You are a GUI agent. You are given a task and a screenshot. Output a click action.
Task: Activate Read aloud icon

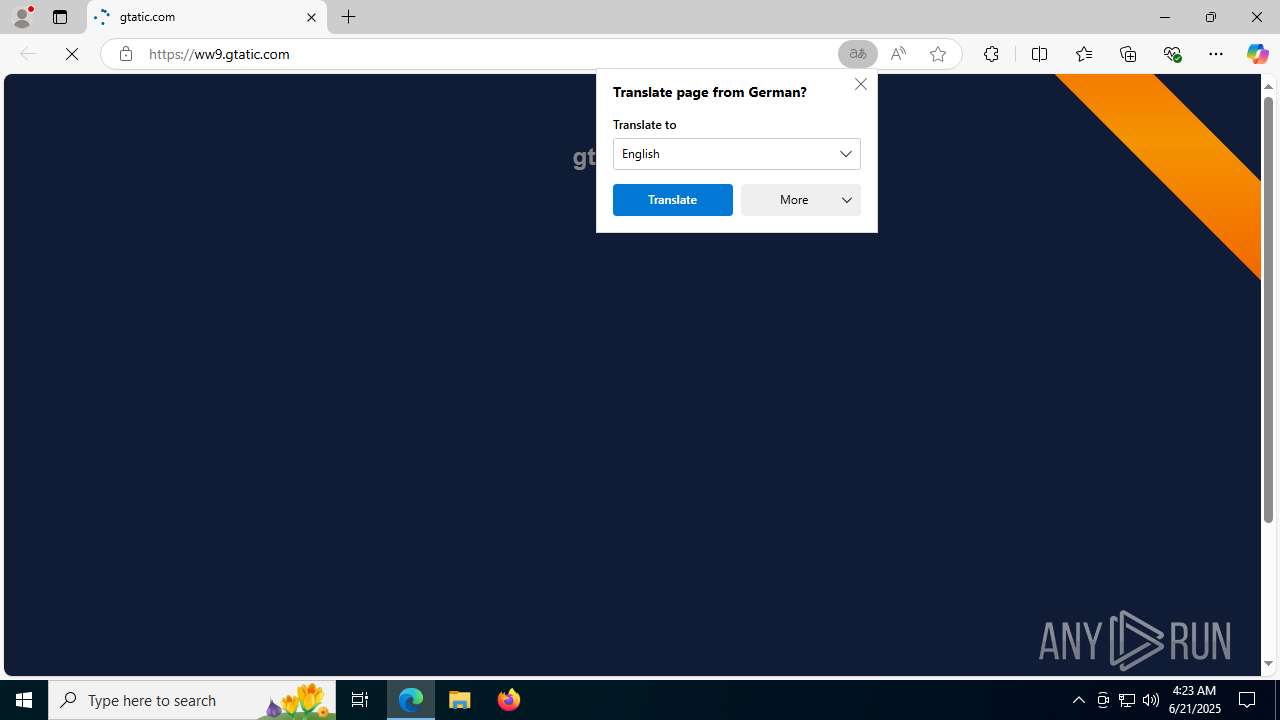[898, 54]
